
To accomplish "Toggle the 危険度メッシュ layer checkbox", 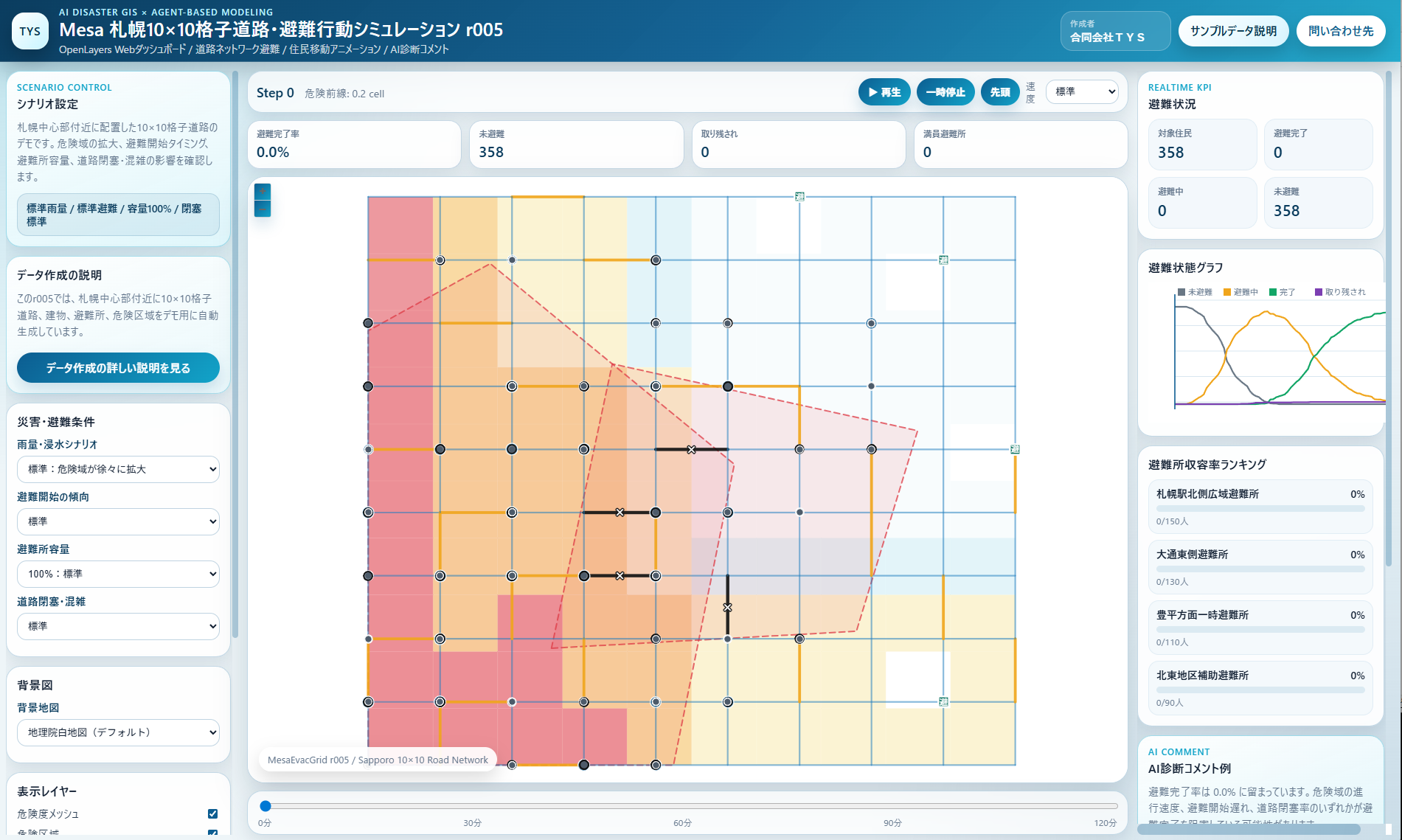I will pos(212,813).
